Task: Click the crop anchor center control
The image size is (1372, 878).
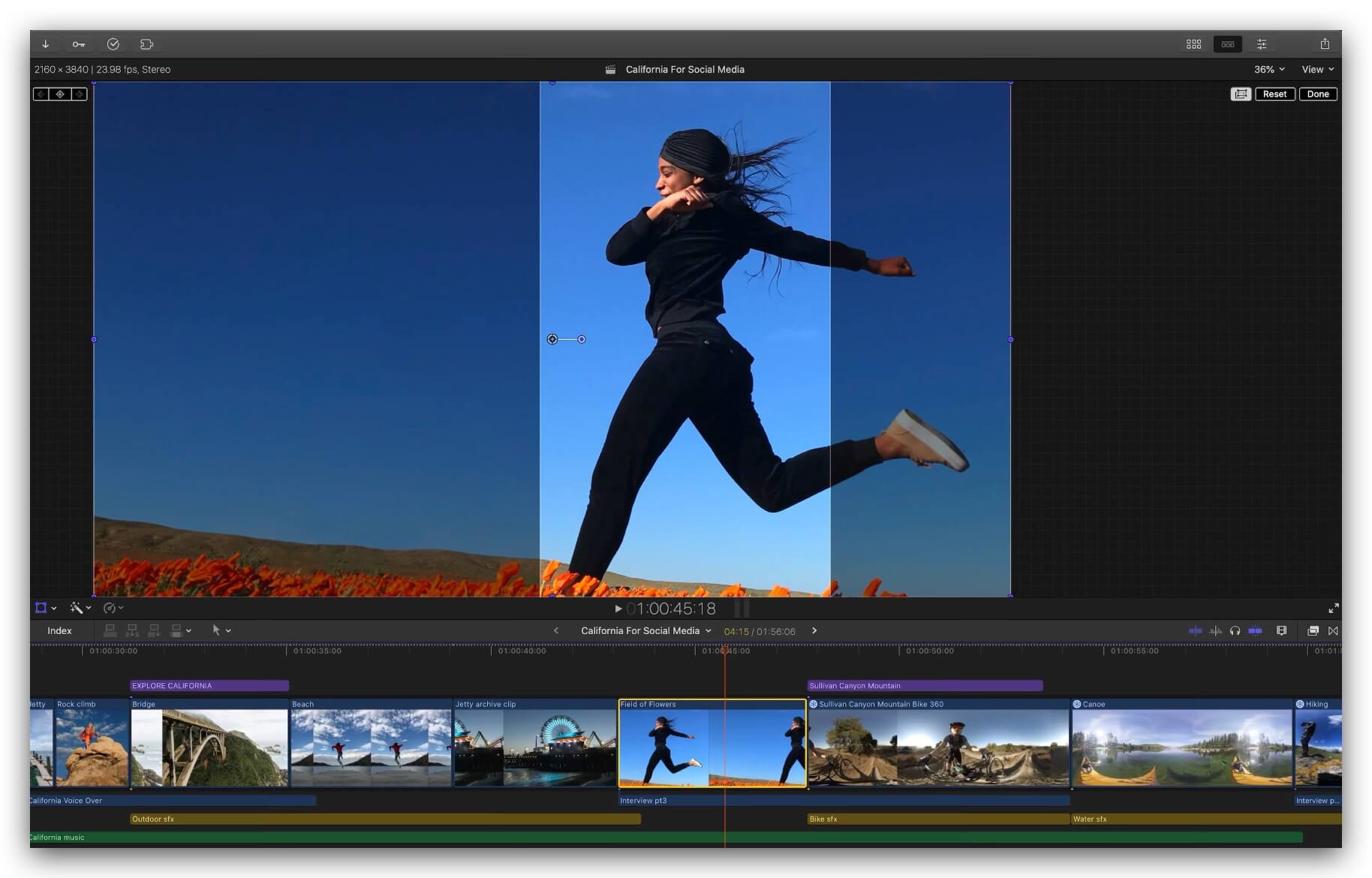Action: [552, 339]
